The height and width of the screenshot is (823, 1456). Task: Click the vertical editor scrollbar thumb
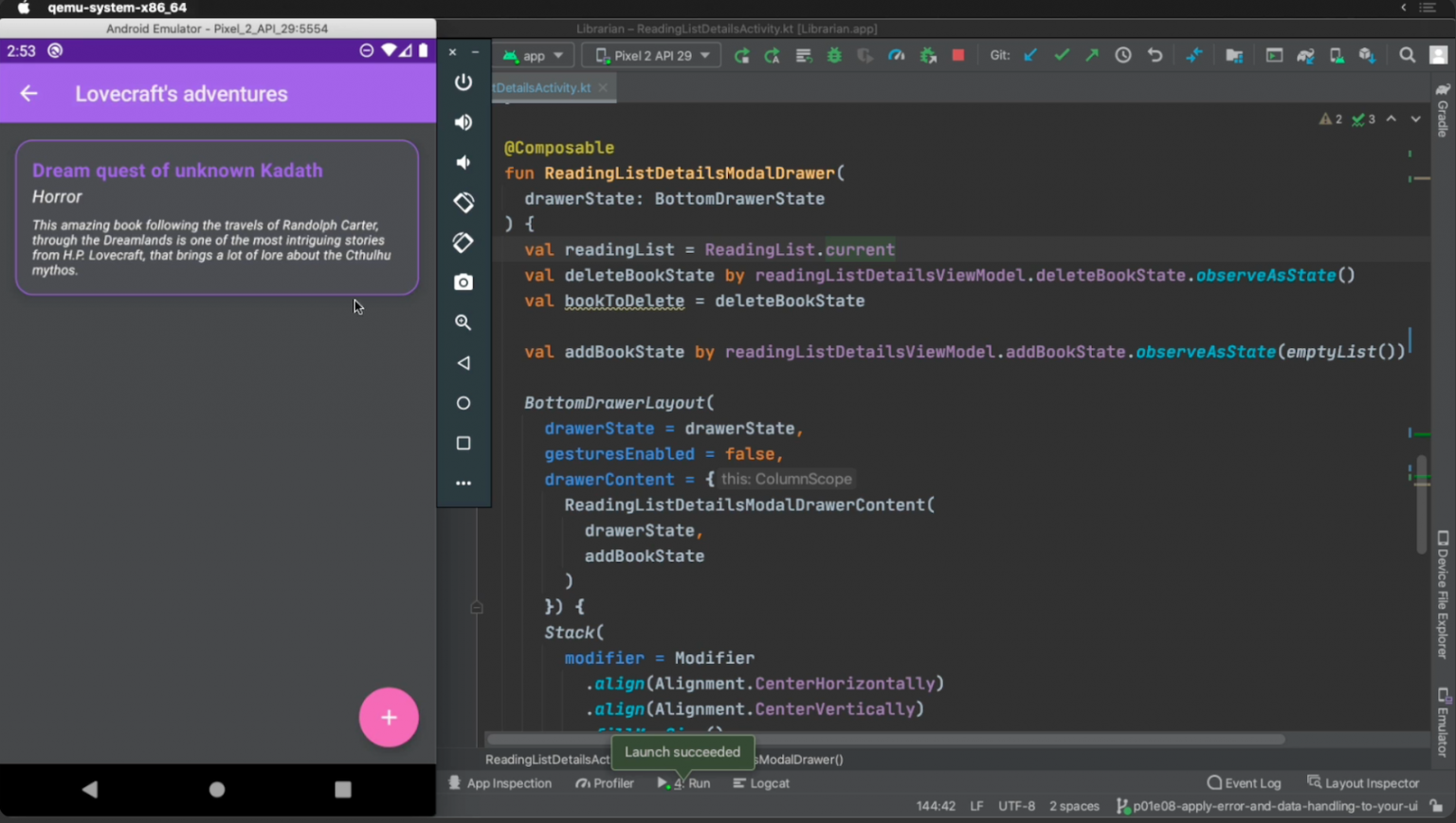(x=1421, y=504)
